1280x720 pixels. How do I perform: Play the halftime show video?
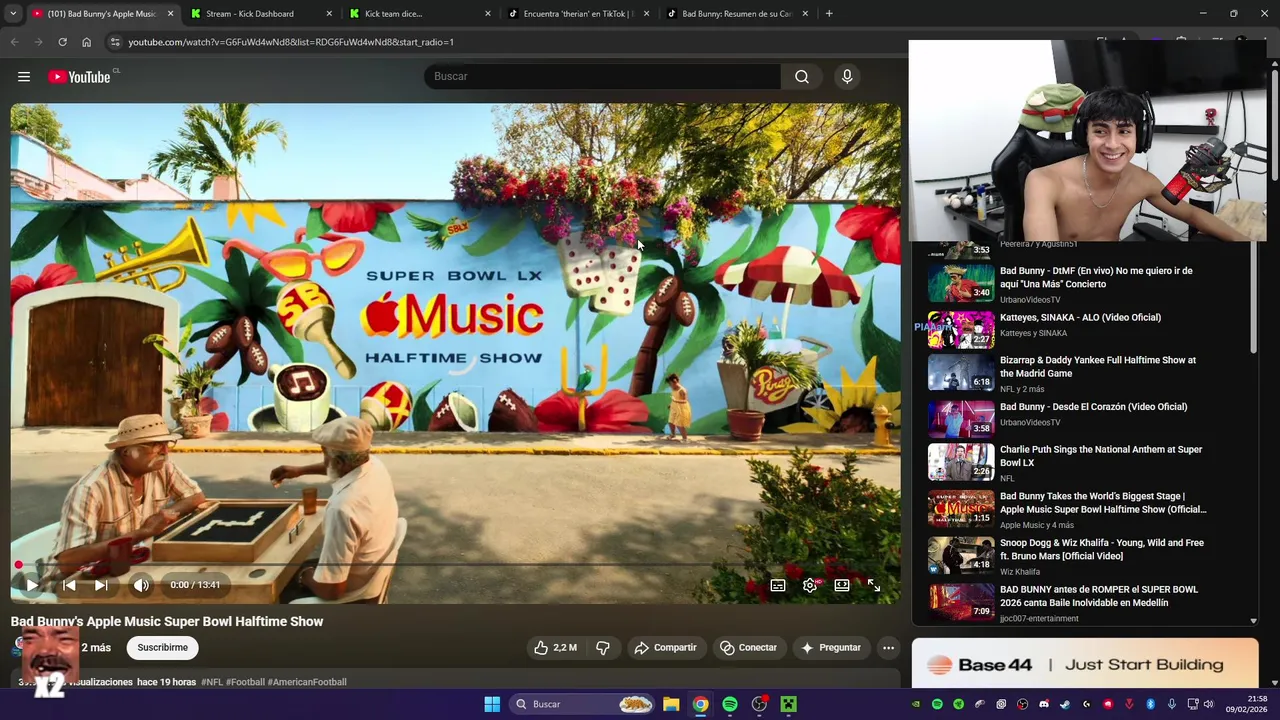[32, 585]
